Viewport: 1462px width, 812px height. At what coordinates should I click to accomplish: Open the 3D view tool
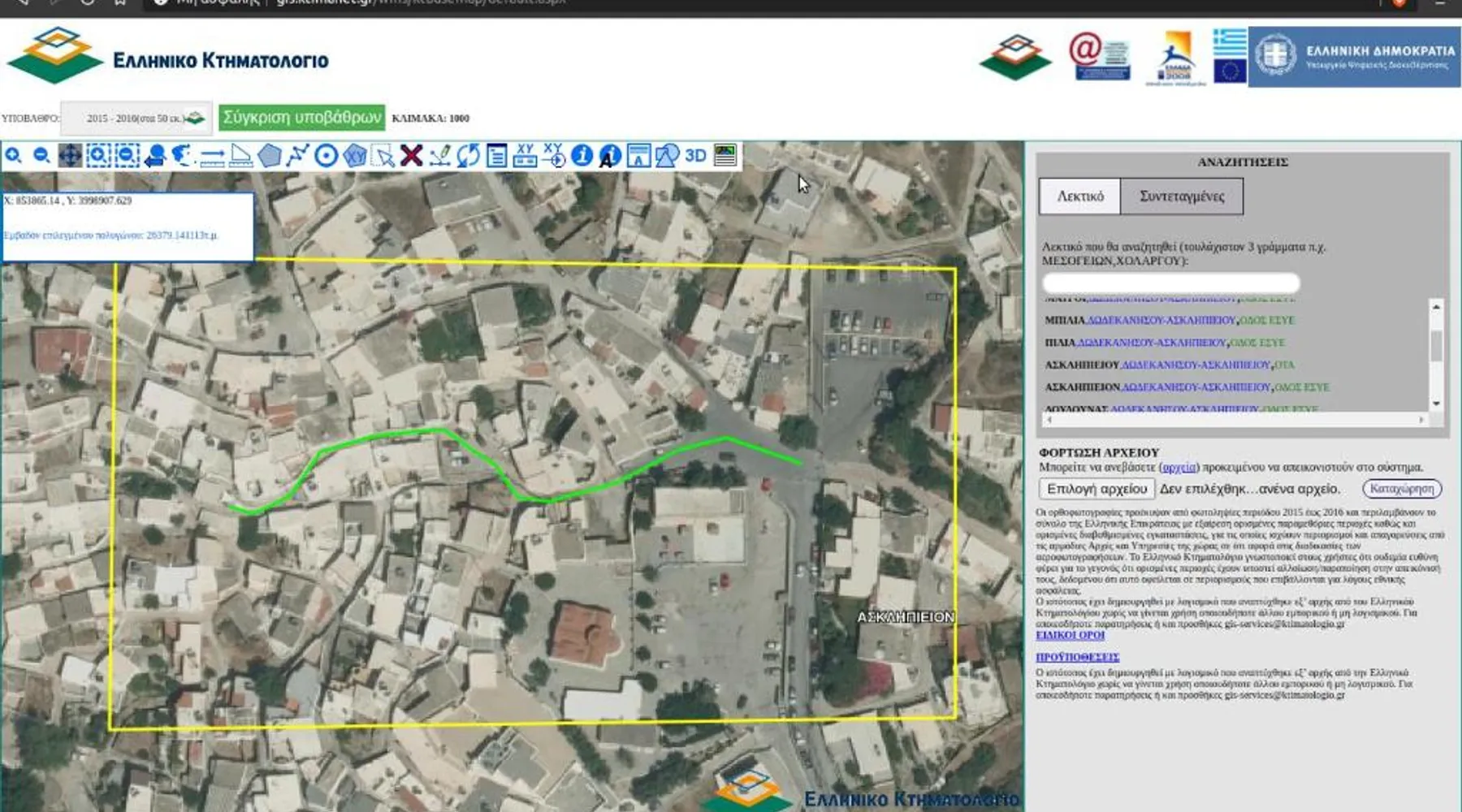pyautogui.click(x=695, y=155)
